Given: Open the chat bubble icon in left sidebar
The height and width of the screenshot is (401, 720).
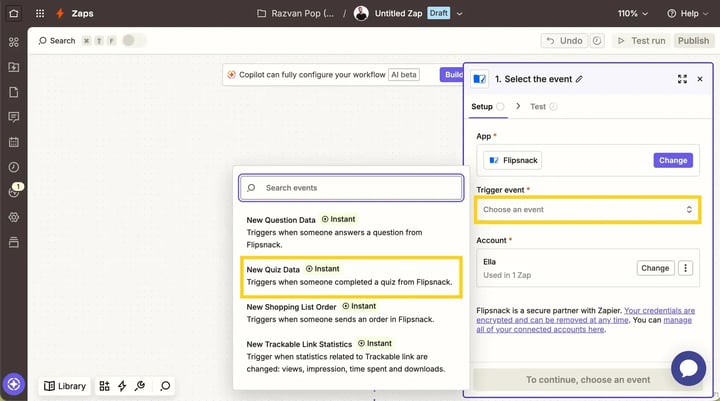Looking at the screenshot, I should 14,117.
